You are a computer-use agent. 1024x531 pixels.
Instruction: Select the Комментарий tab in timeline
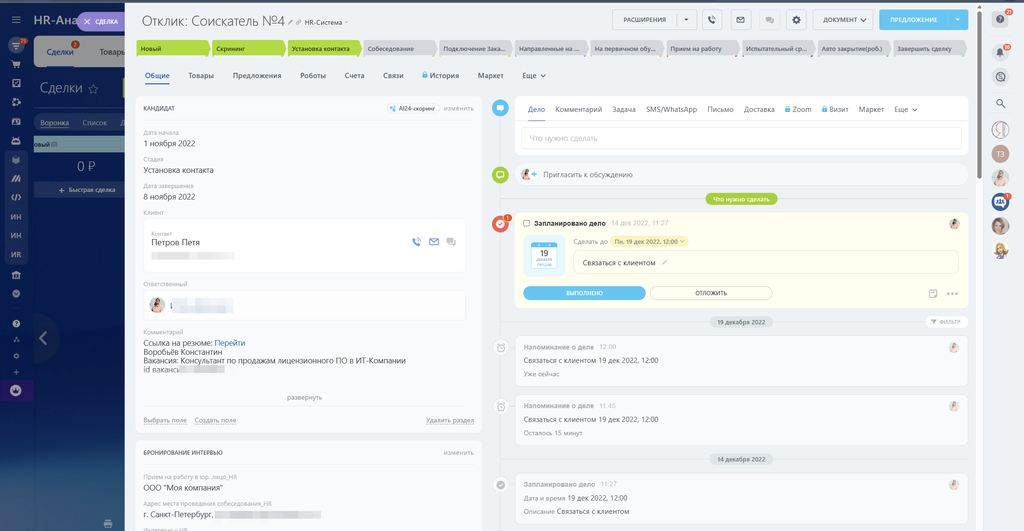pos(578,109)
